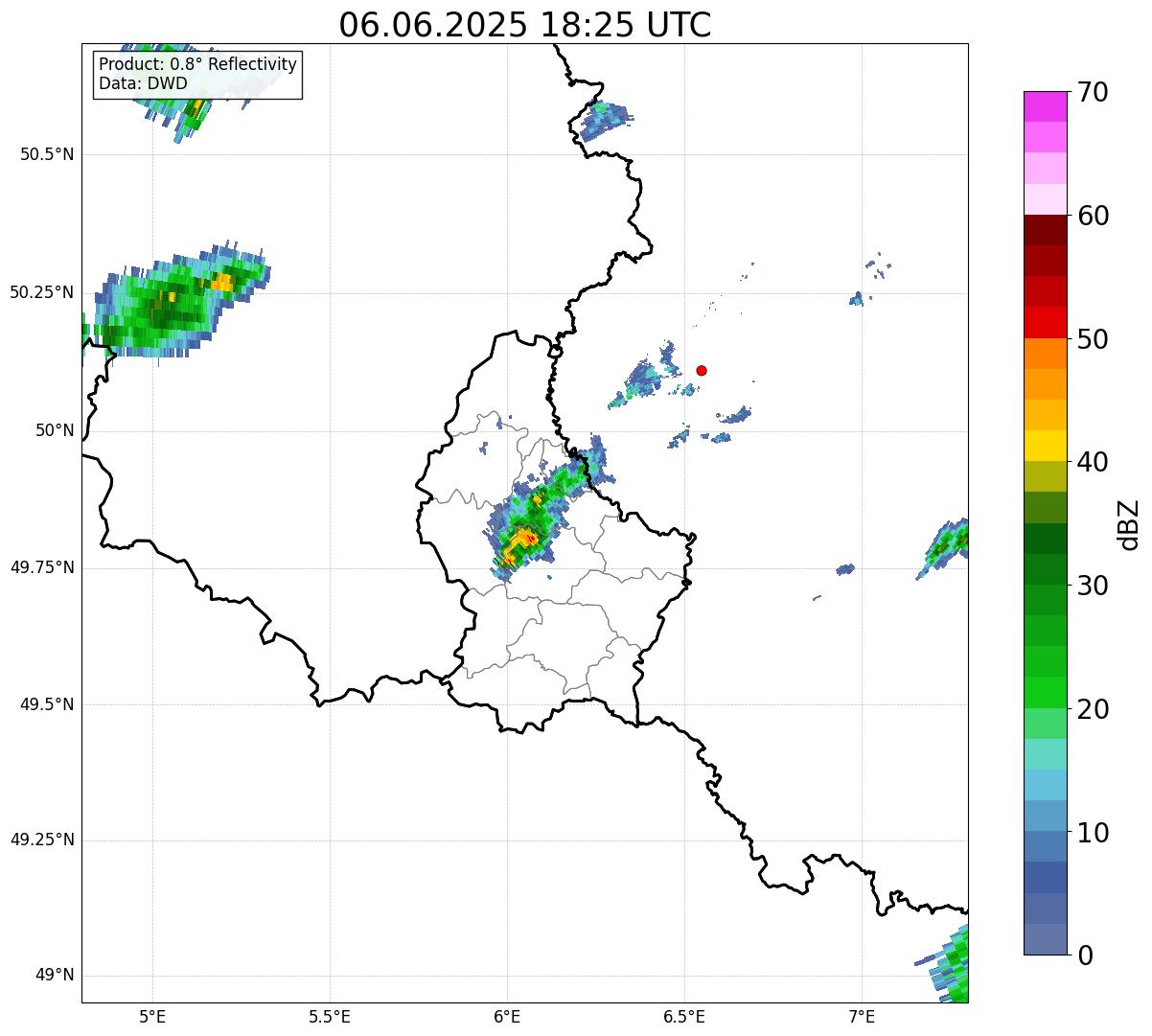Pick the bright red colorbar swatch above 50
This screenshot has width=1152, height=1036.
pos(1046,323)
